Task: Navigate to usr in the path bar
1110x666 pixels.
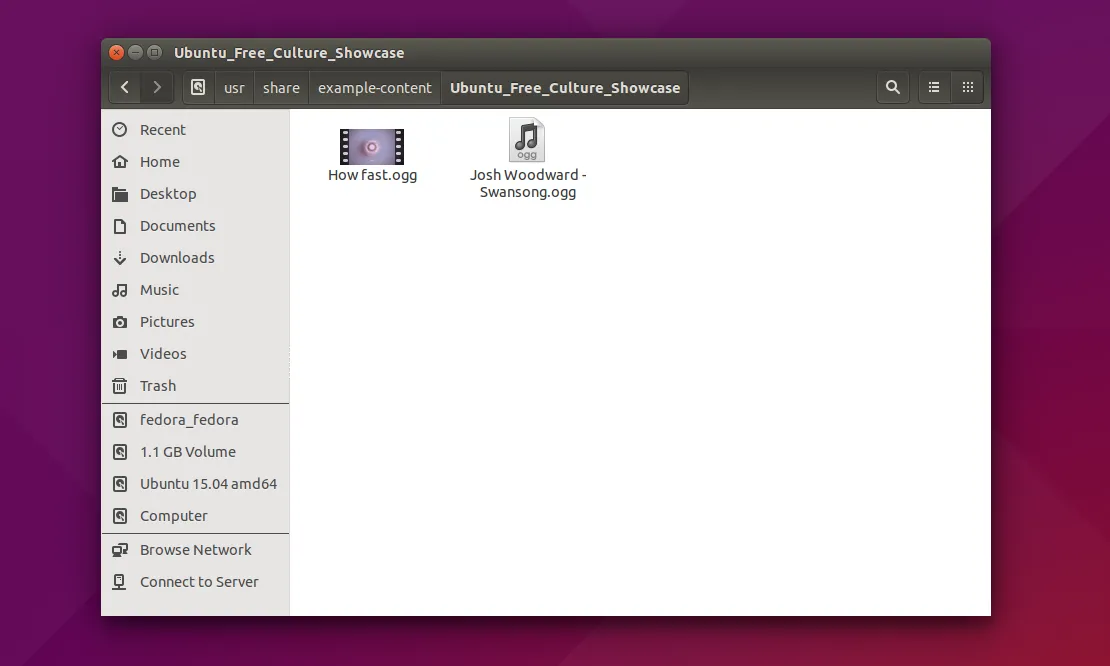Action: pos(234,88)
